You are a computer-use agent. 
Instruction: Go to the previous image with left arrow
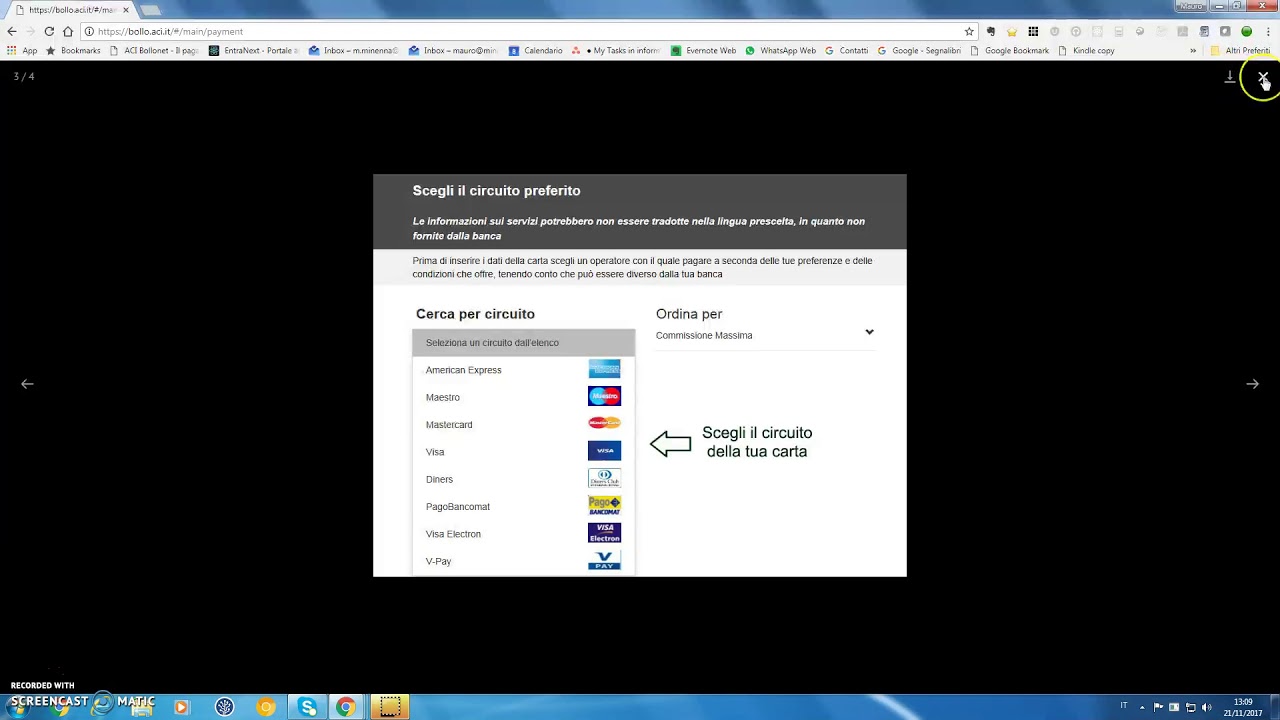click(x=27, y=384)
